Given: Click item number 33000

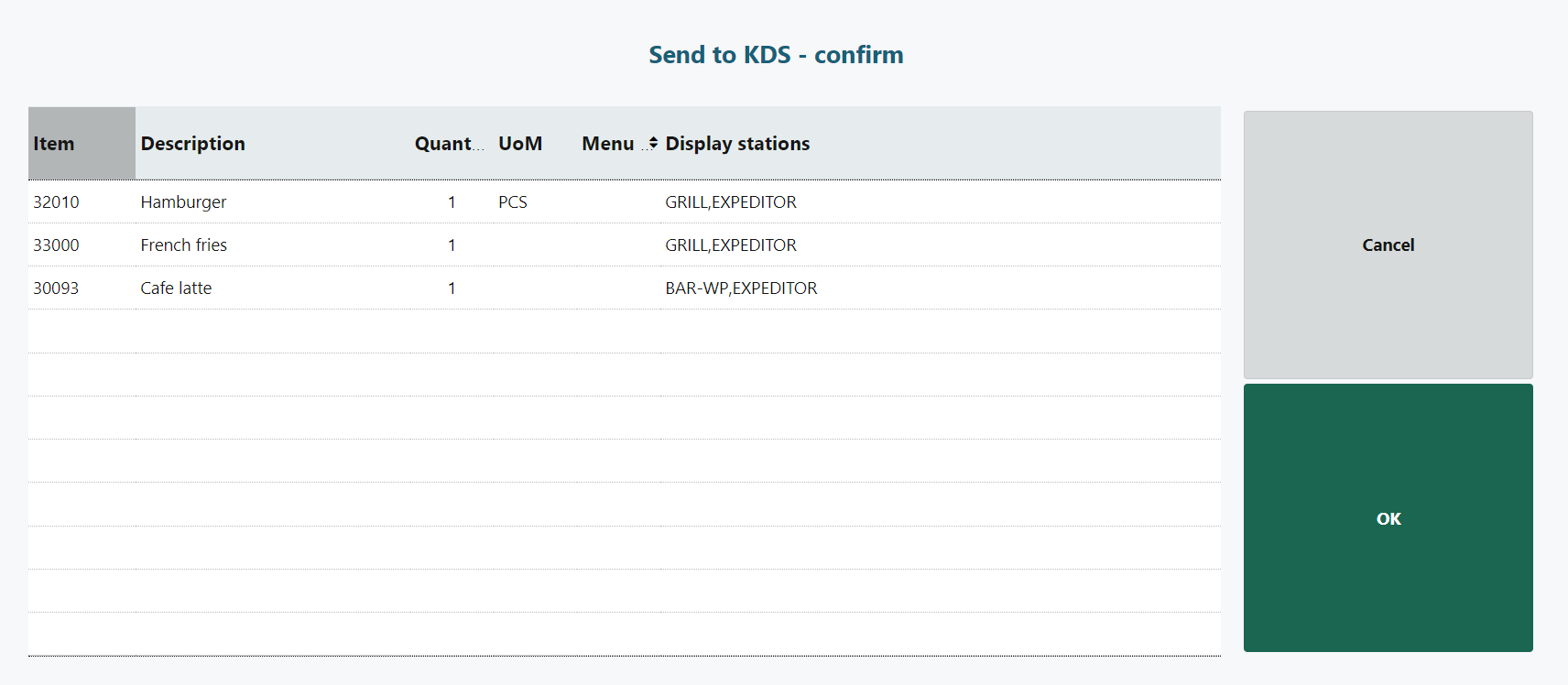Looking at the screenshot, I should click(56, 245).
